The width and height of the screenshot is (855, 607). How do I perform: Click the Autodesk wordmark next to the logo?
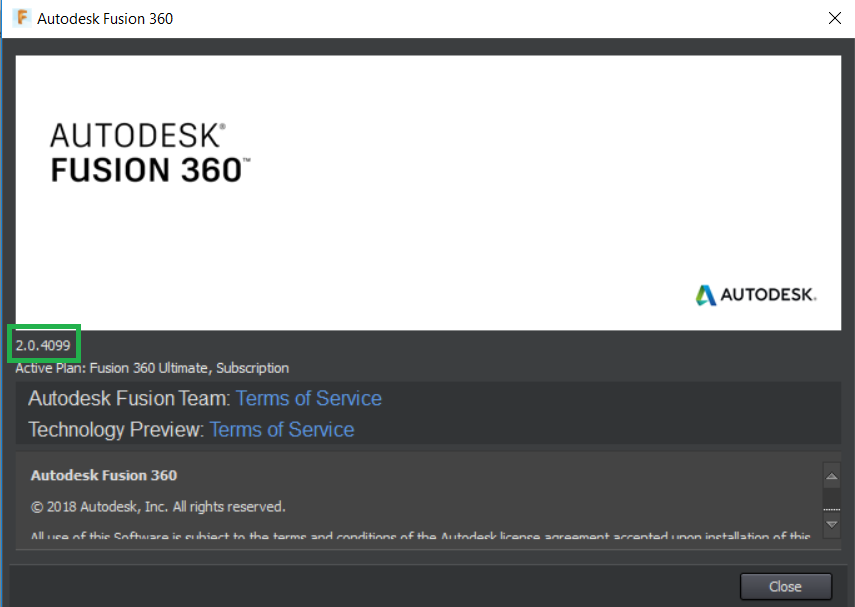click(770, 294)
